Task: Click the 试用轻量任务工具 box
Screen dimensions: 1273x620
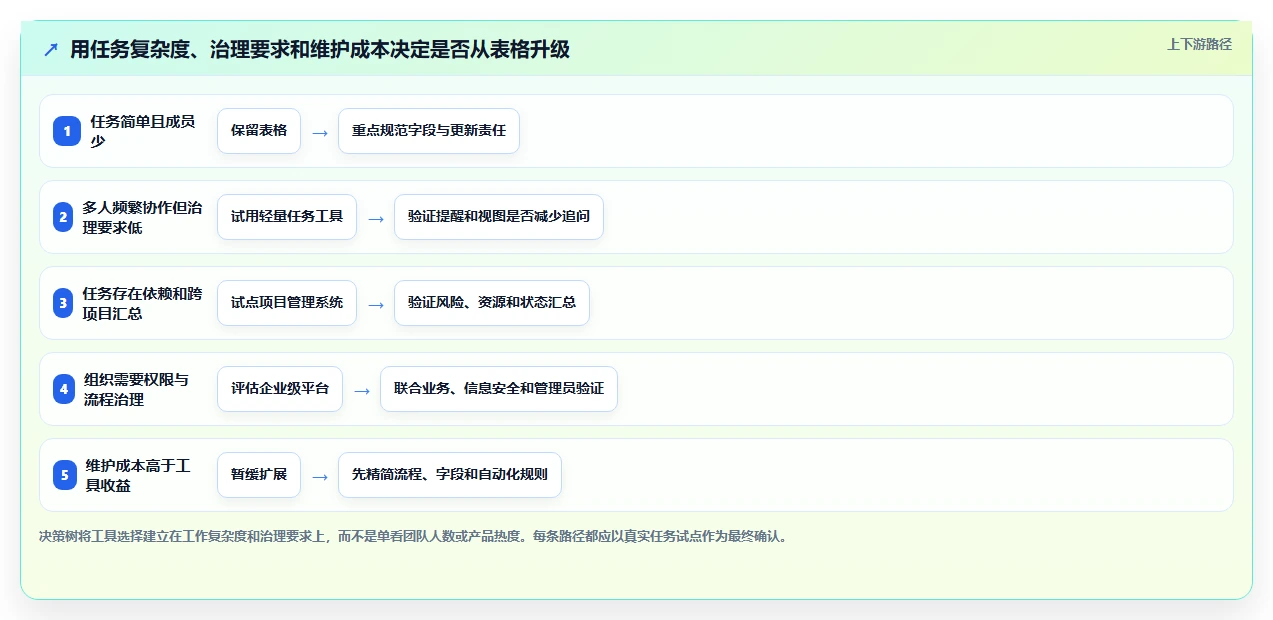Action: click(287, 217)
